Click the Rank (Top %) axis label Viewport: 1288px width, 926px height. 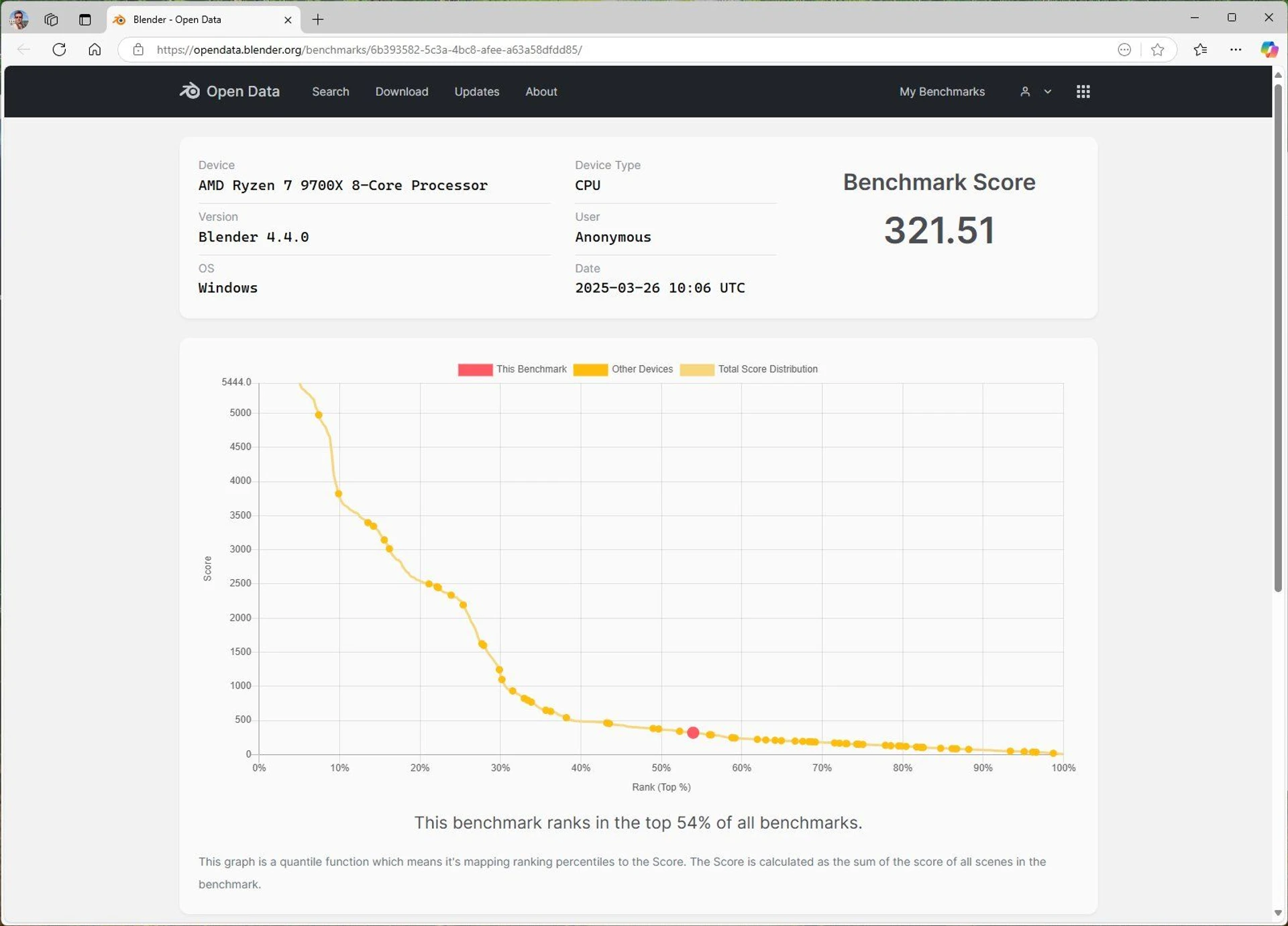point(661,787)
